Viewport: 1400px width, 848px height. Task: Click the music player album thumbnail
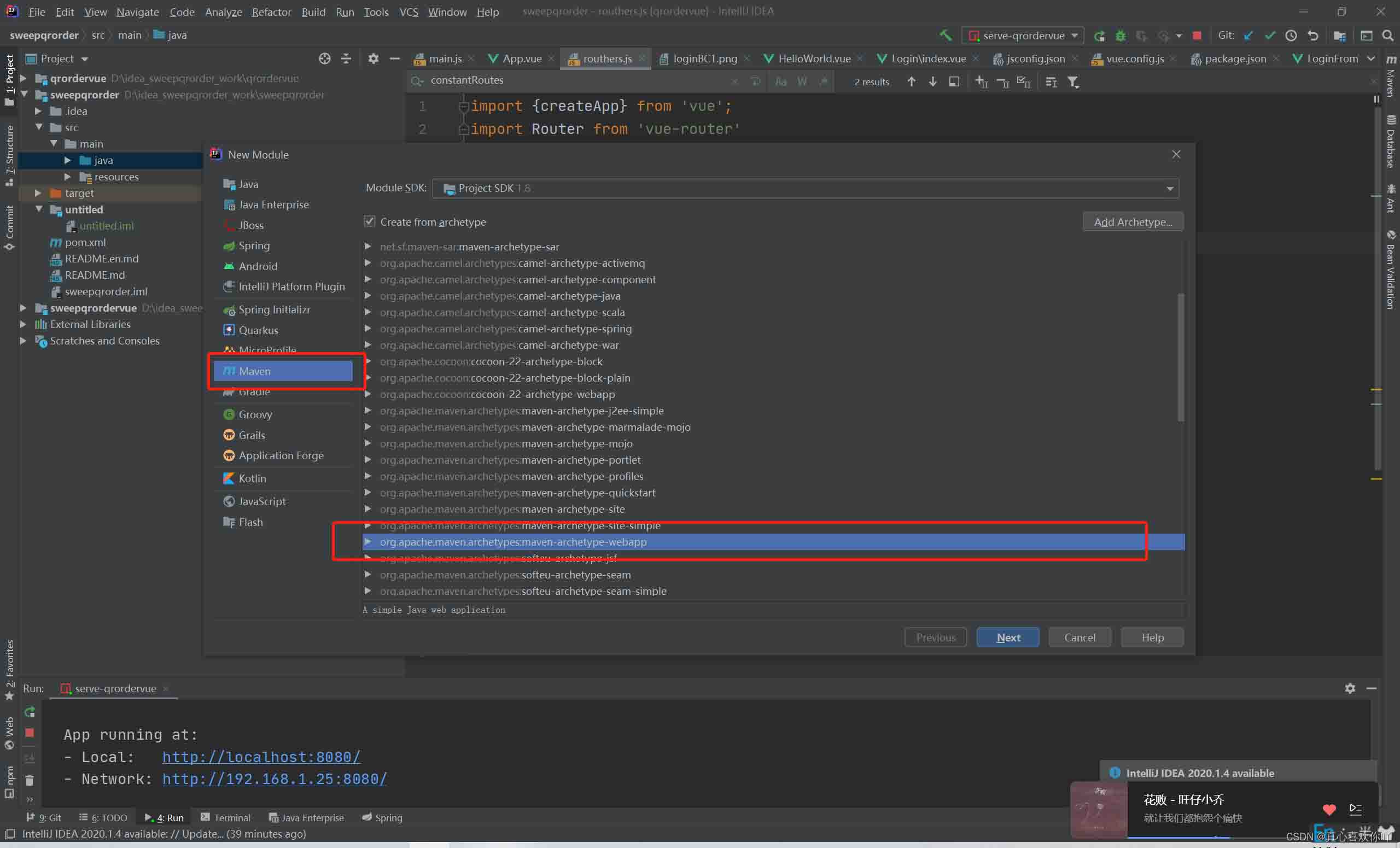(x=1099, y=809)
